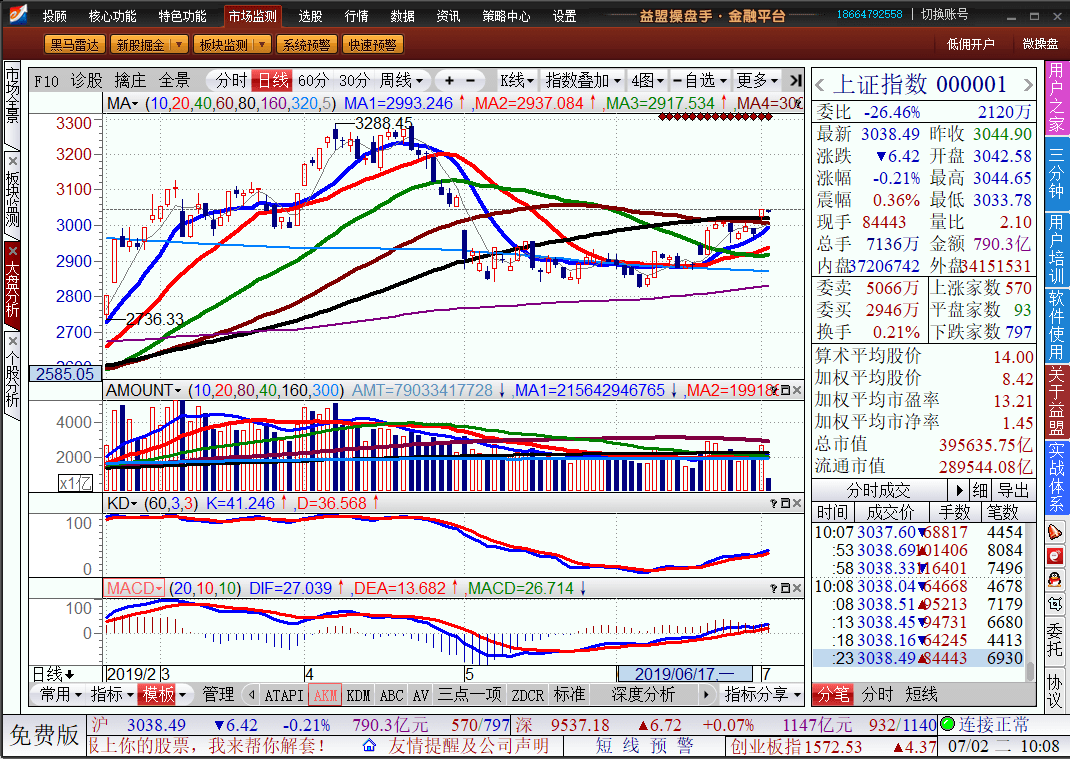1070x759 pixels.
Task: Toggle the 细 detail button
Action: (x=980, y=490)
